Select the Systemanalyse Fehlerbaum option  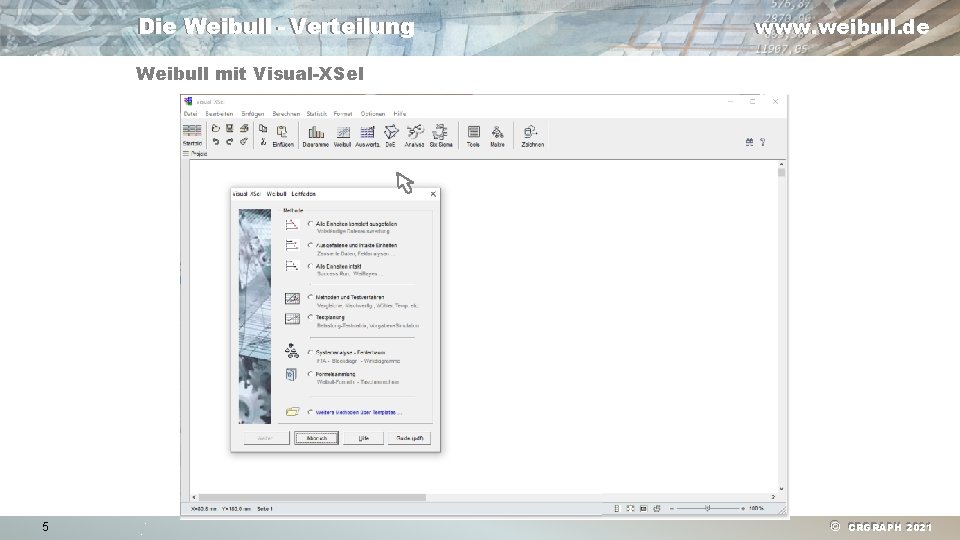click(x=310, y=353)
